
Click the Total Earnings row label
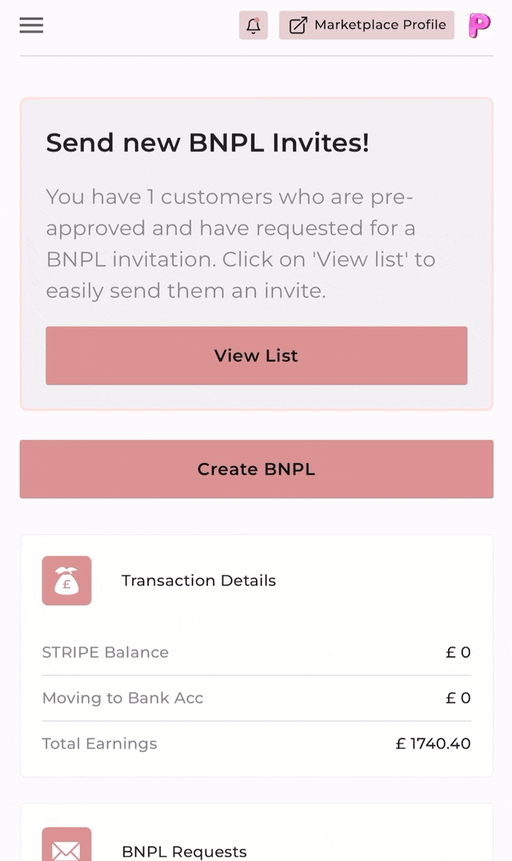point(99,743)
